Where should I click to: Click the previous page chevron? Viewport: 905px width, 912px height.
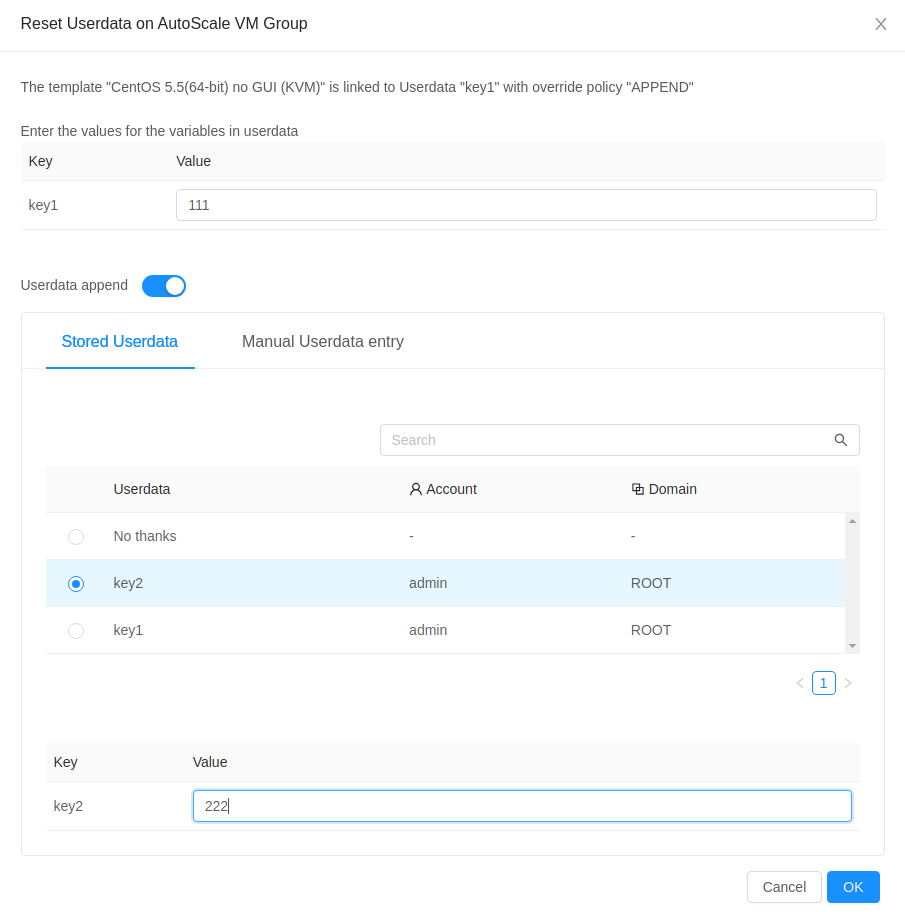point(799,683)
